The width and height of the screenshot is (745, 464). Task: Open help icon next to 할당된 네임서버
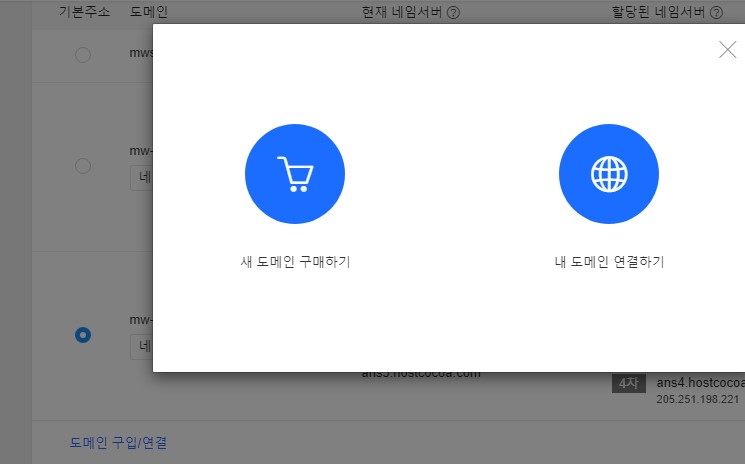(716, 12)
